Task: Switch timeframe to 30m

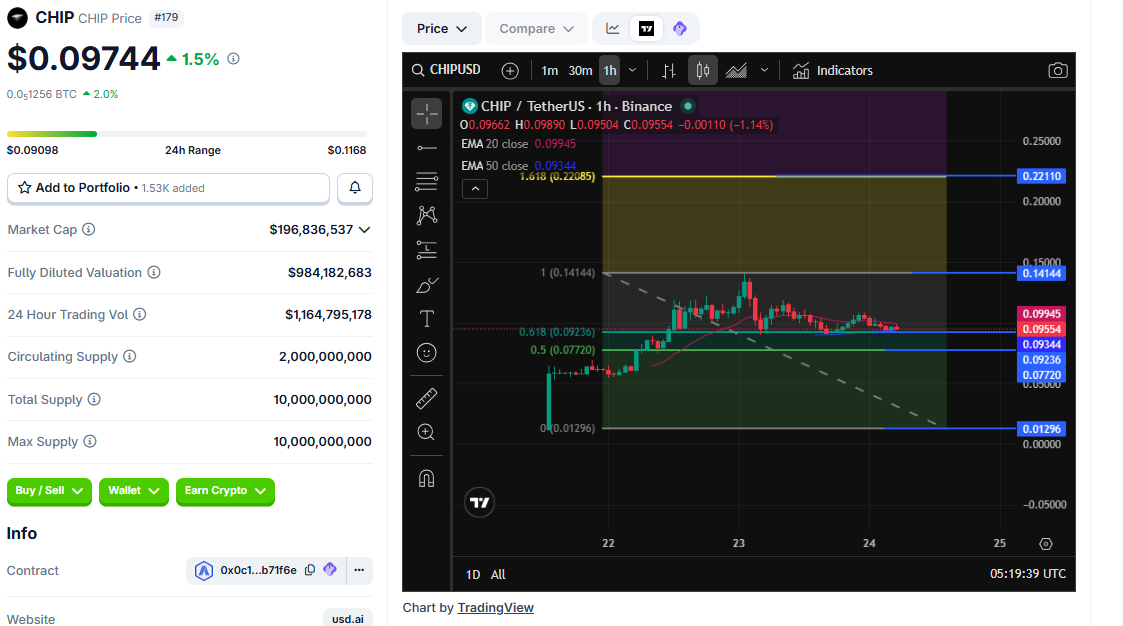Action: tap(580, 70)
